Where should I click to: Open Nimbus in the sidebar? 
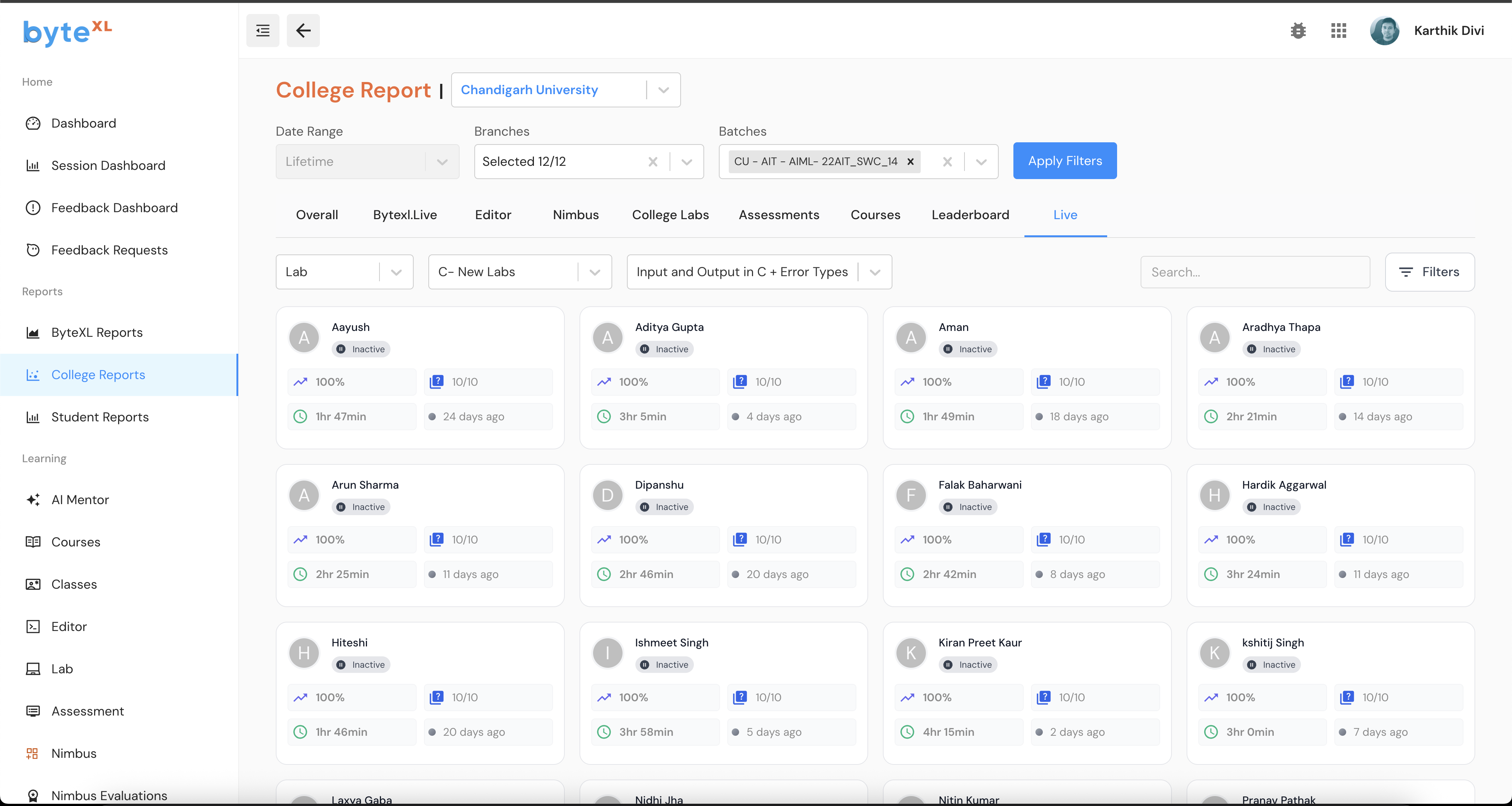[74, 753]
